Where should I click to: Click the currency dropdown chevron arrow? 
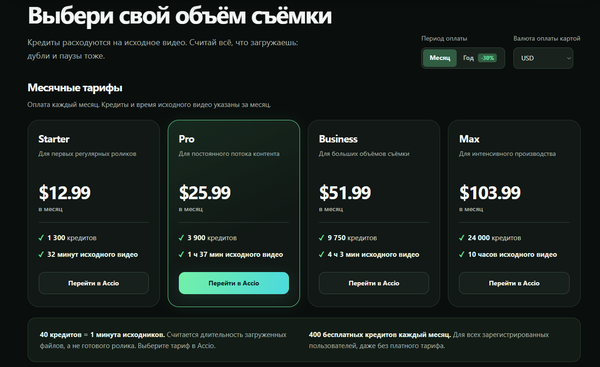(569, 58)
